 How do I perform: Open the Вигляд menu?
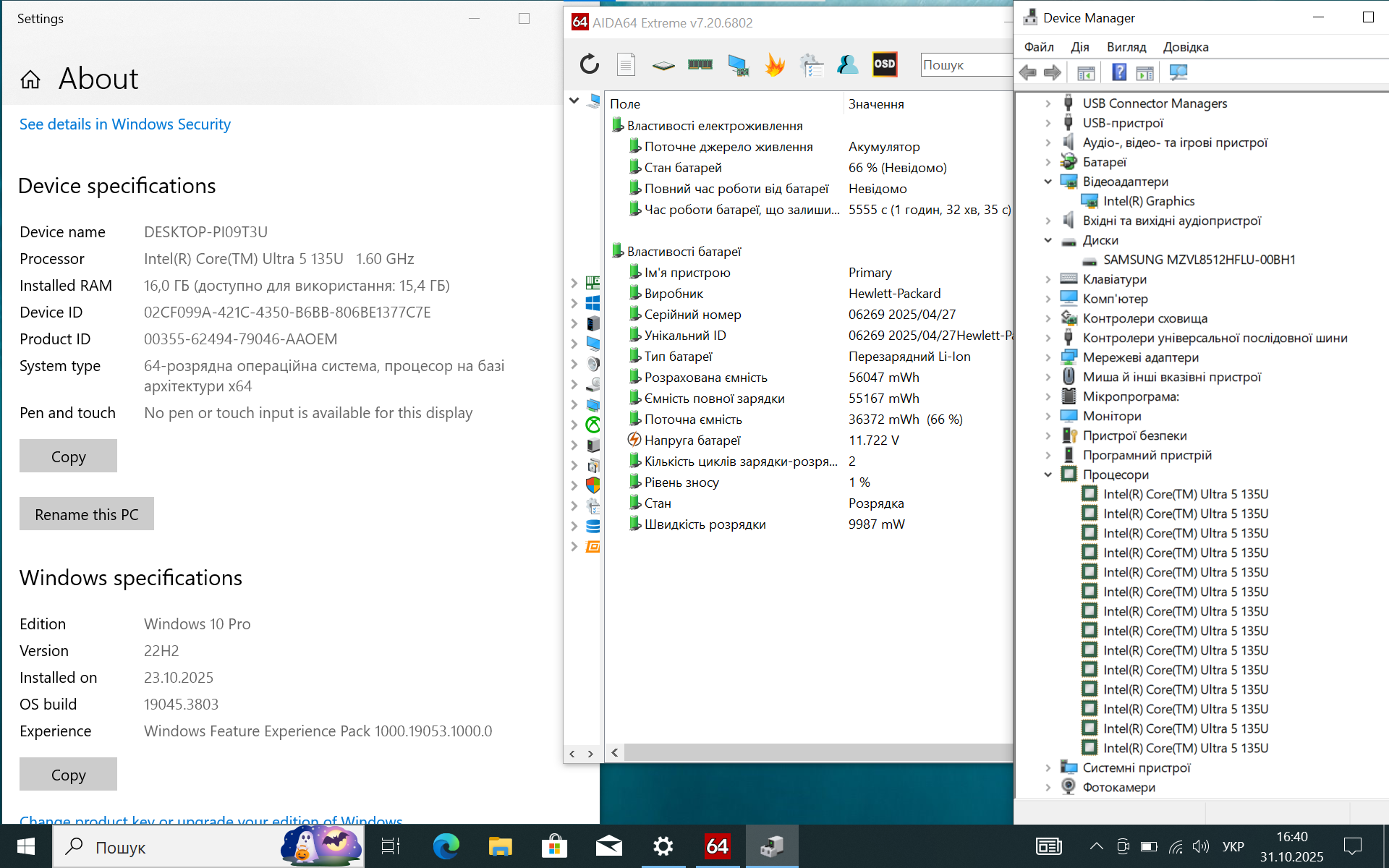click(x=1126, y=47)
